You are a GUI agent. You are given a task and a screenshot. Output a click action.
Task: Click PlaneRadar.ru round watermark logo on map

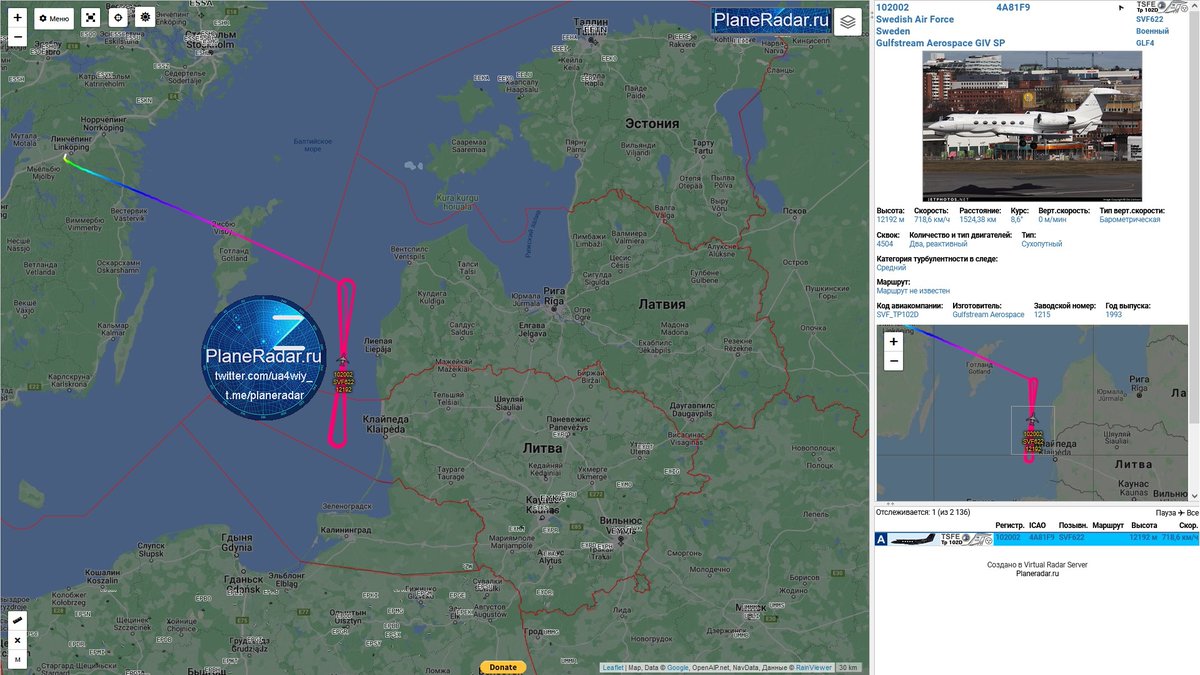(265, 357)
